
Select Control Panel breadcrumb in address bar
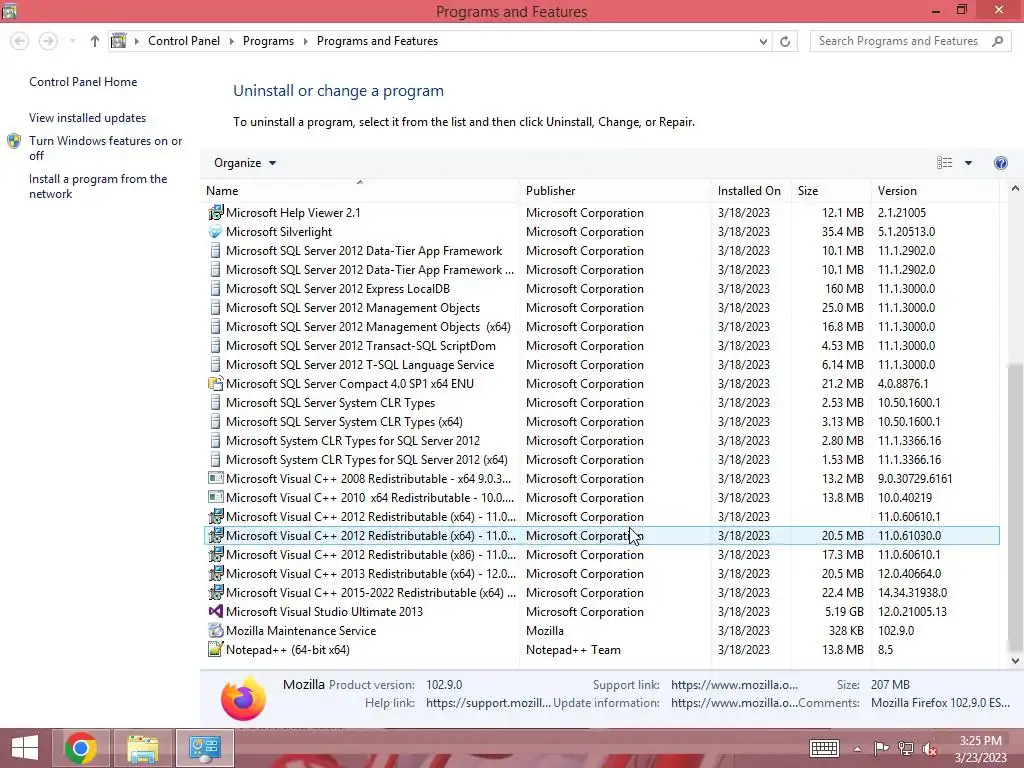[184, 40]
